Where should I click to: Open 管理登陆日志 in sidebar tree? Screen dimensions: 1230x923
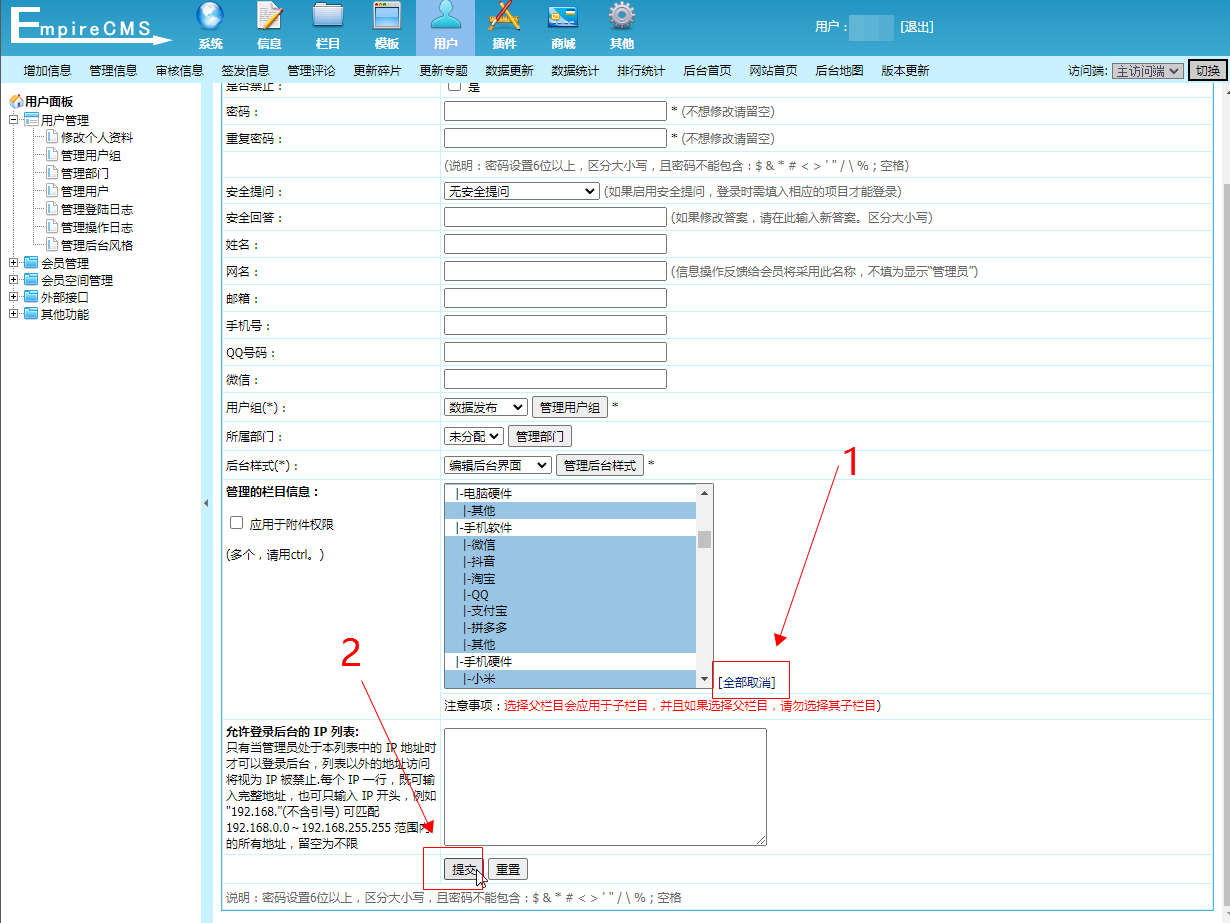[x=96, y=209]
